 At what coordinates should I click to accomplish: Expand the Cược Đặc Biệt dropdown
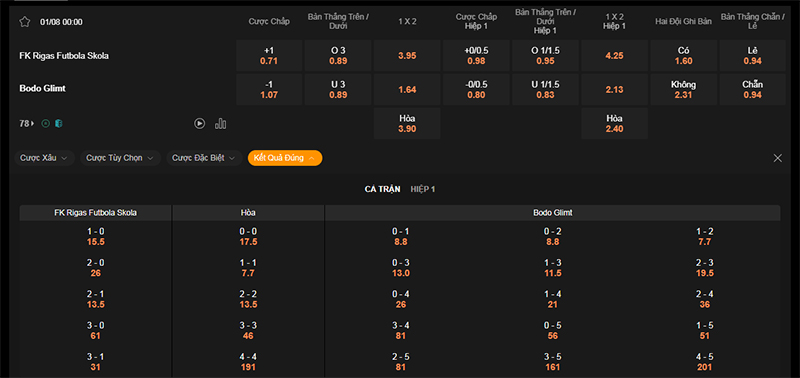pyautogui.click(x=204, y=158)
